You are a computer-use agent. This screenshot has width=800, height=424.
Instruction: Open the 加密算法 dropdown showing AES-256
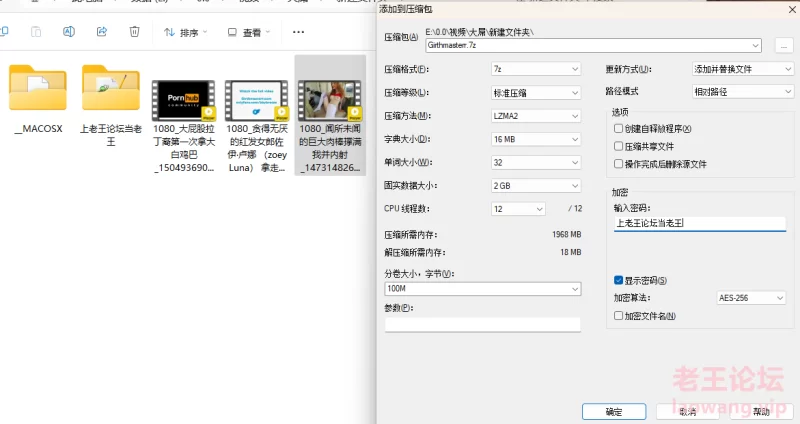[751, 298]
